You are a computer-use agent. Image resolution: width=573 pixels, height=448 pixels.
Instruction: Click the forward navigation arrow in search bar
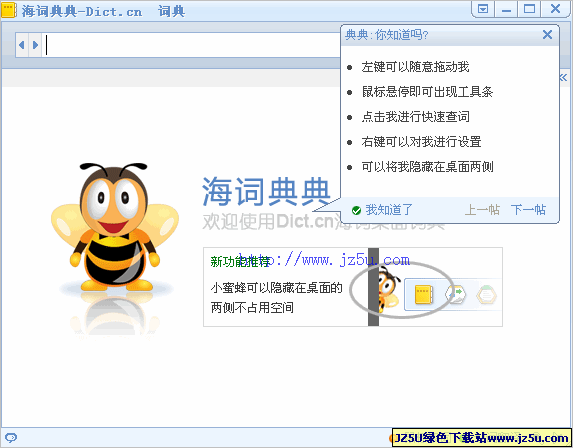pyautogui.click(x=35, y=45)
